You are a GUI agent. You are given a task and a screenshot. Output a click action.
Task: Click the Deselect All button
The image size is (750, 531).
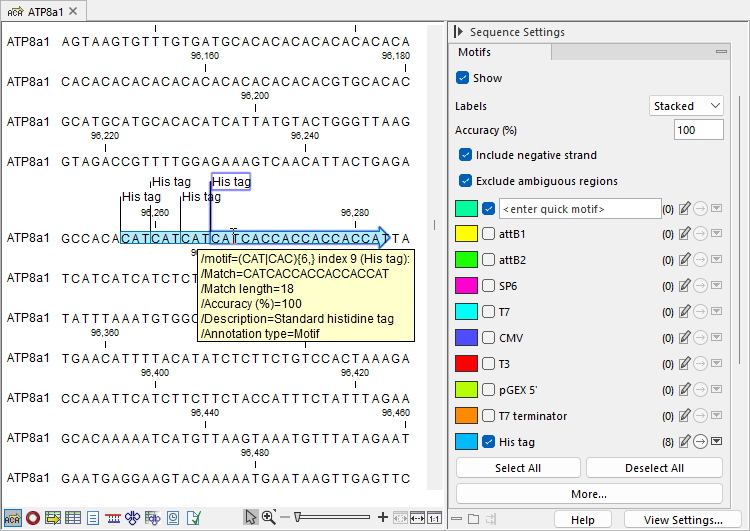(653, 468)
